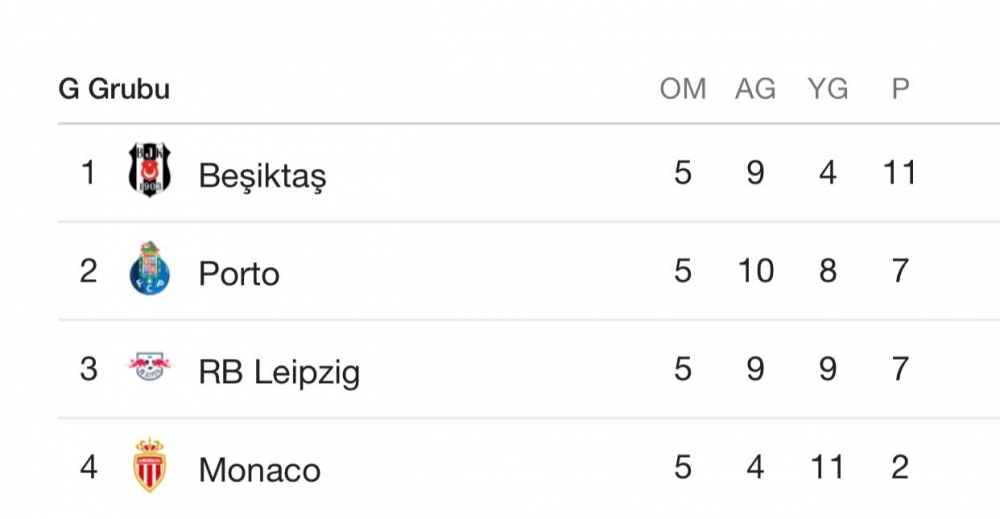The image size is (1000, 519).
Task: Click Beşiktaş's 11 points value
Action: [x=900, y=173]
